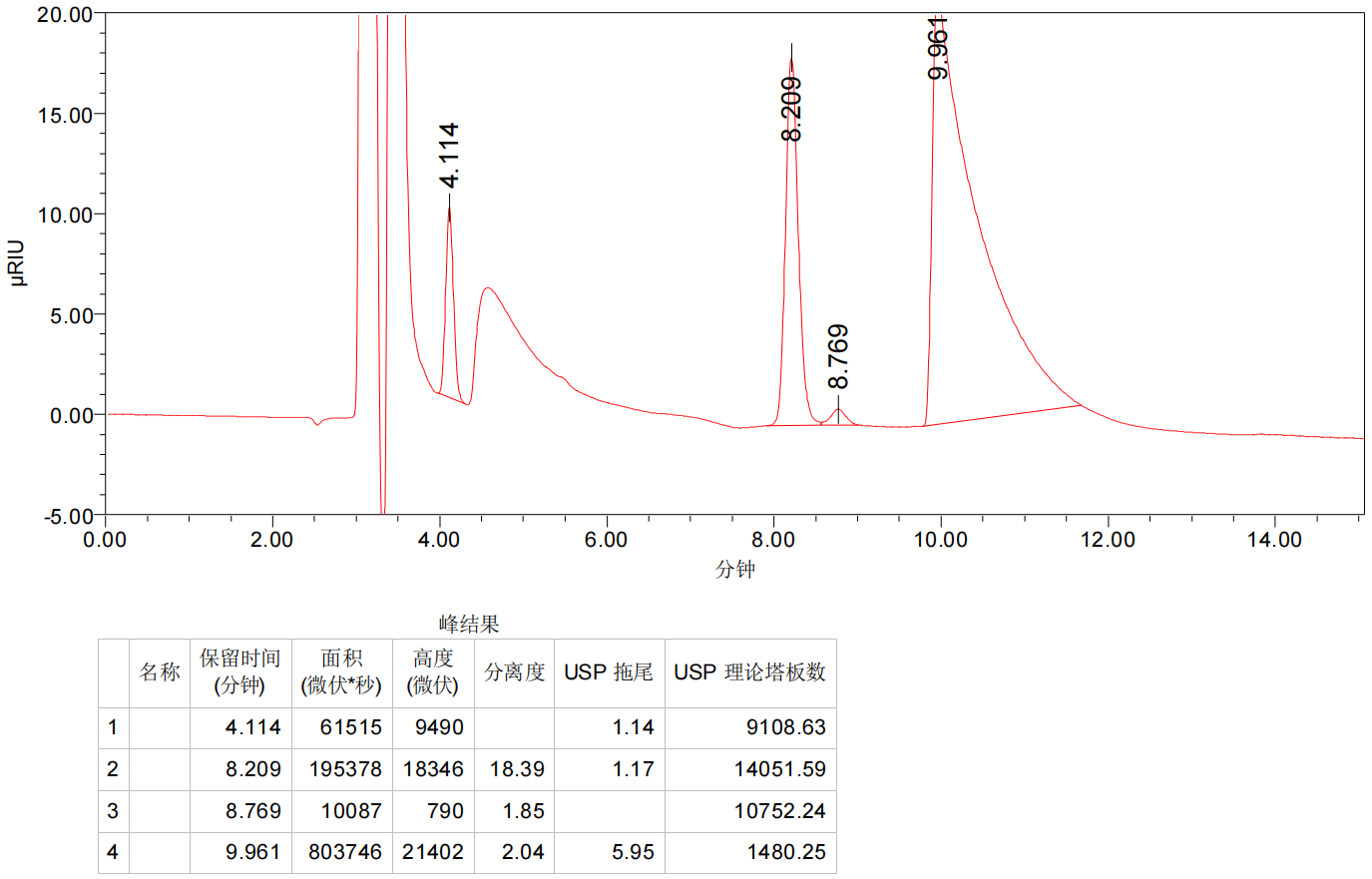1372x879 pixels.
Task: Select the 8.209 peak label above the curve
Action: 791,109
